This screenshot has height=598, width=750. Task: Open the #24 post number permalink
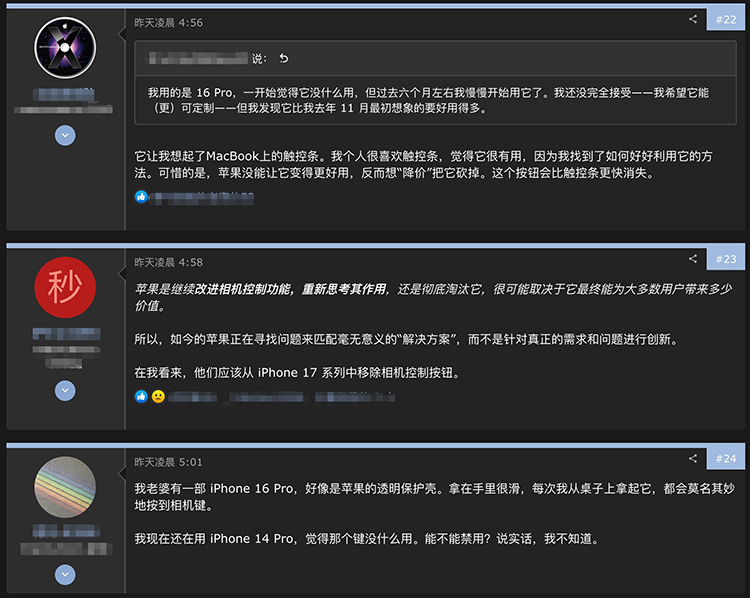(726, 459)
